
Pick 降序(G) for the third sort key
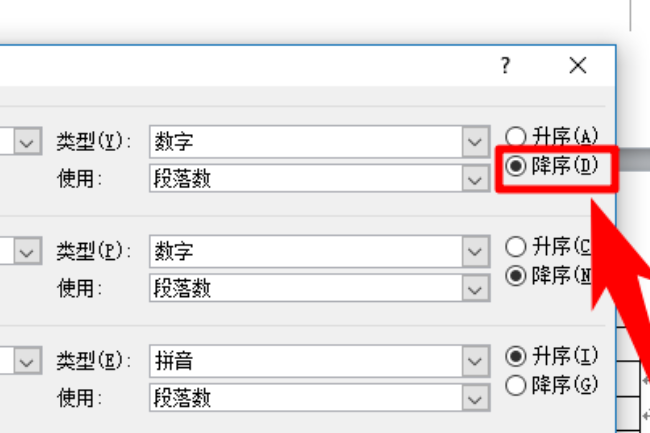516,384
